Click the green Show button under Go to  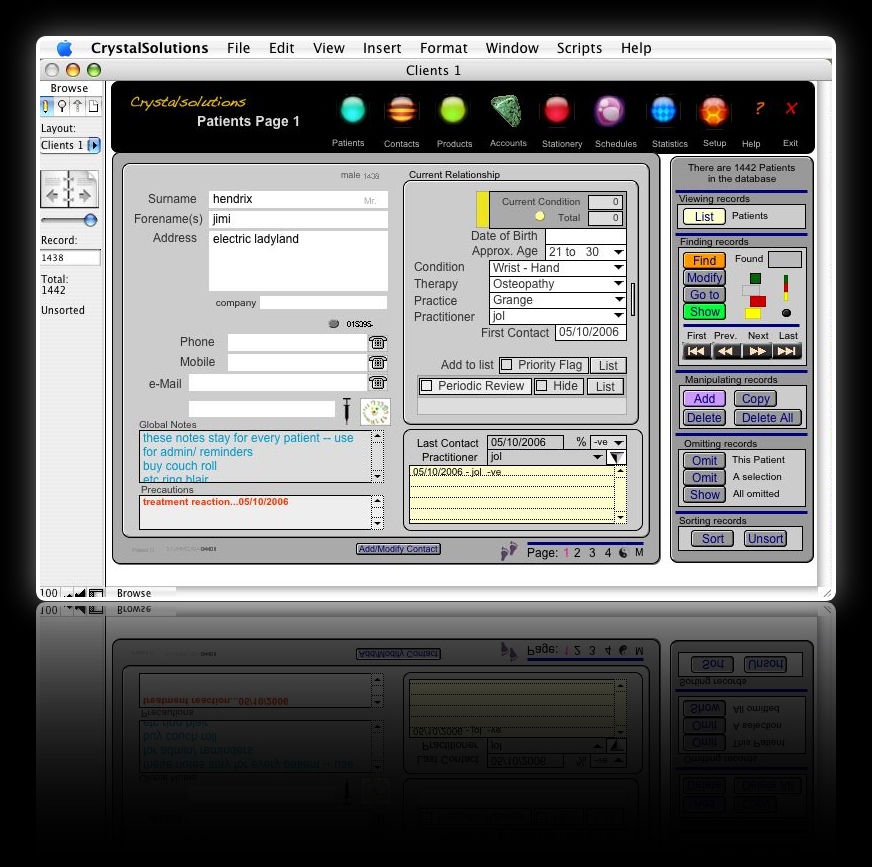point(704,312)
